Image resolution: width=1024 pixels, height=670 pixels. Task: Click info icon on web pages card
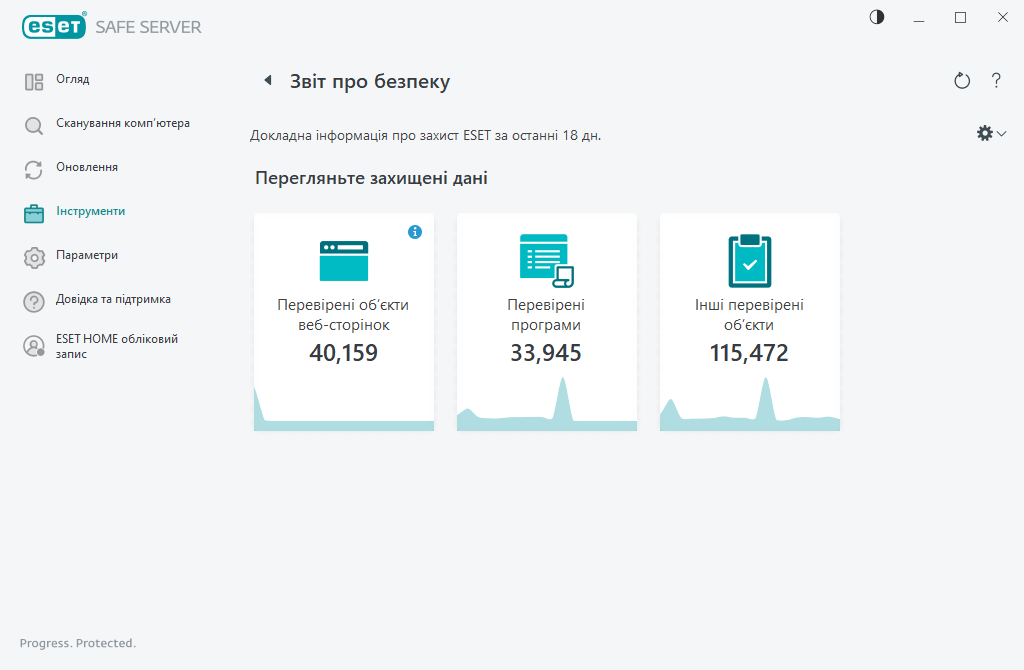tap(415, 232)
